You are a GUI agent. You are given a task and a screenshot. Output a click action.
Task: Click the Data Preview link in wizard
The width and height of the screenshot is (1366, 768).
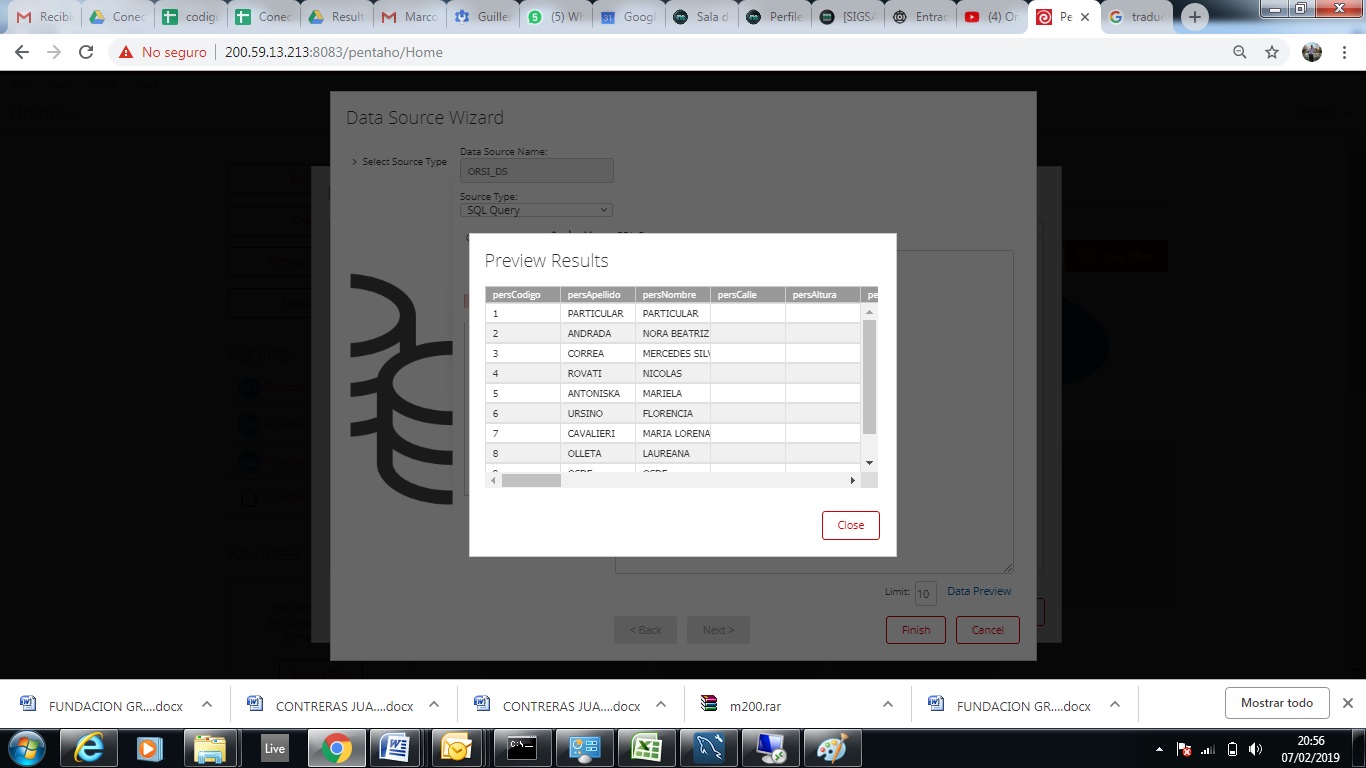point(979,591)
